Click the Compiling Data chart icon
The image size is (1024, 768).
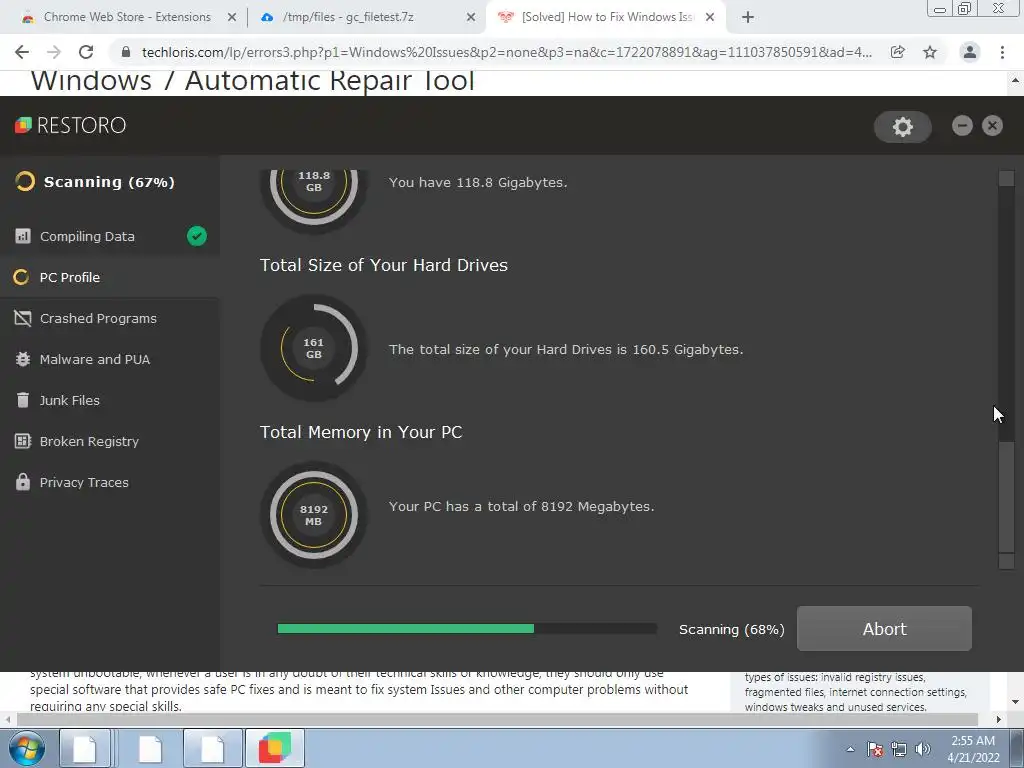23,236
